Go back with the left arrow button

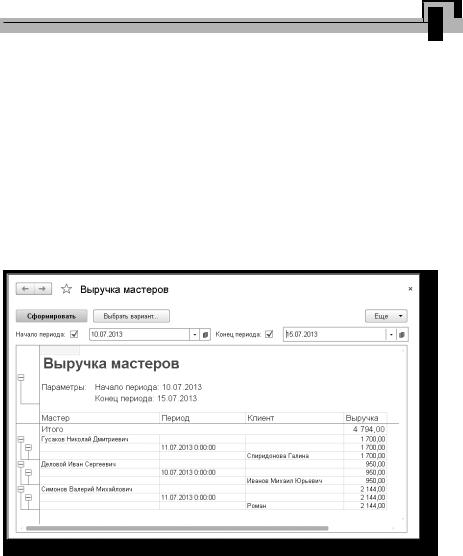point(25,289)
